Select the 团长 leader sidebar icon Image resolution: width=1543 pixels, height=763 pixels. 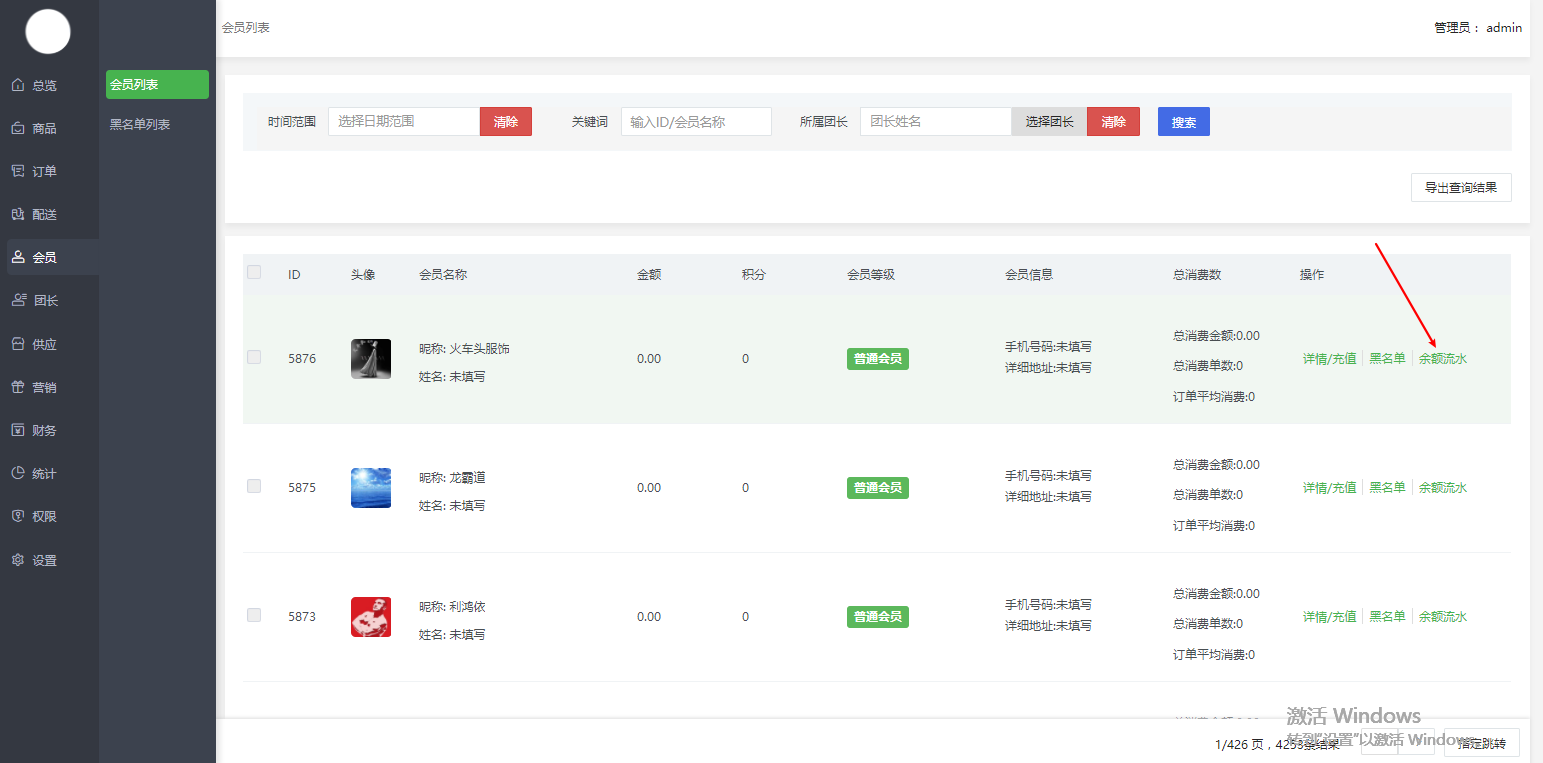point(18,300)
